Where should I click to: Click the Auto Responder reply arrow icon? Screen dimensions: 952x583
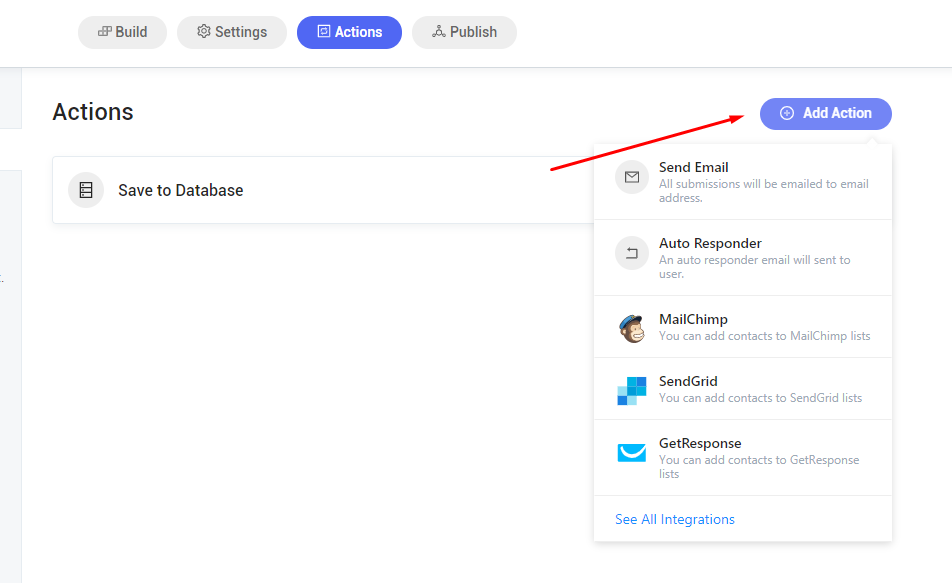pos(632,253)
